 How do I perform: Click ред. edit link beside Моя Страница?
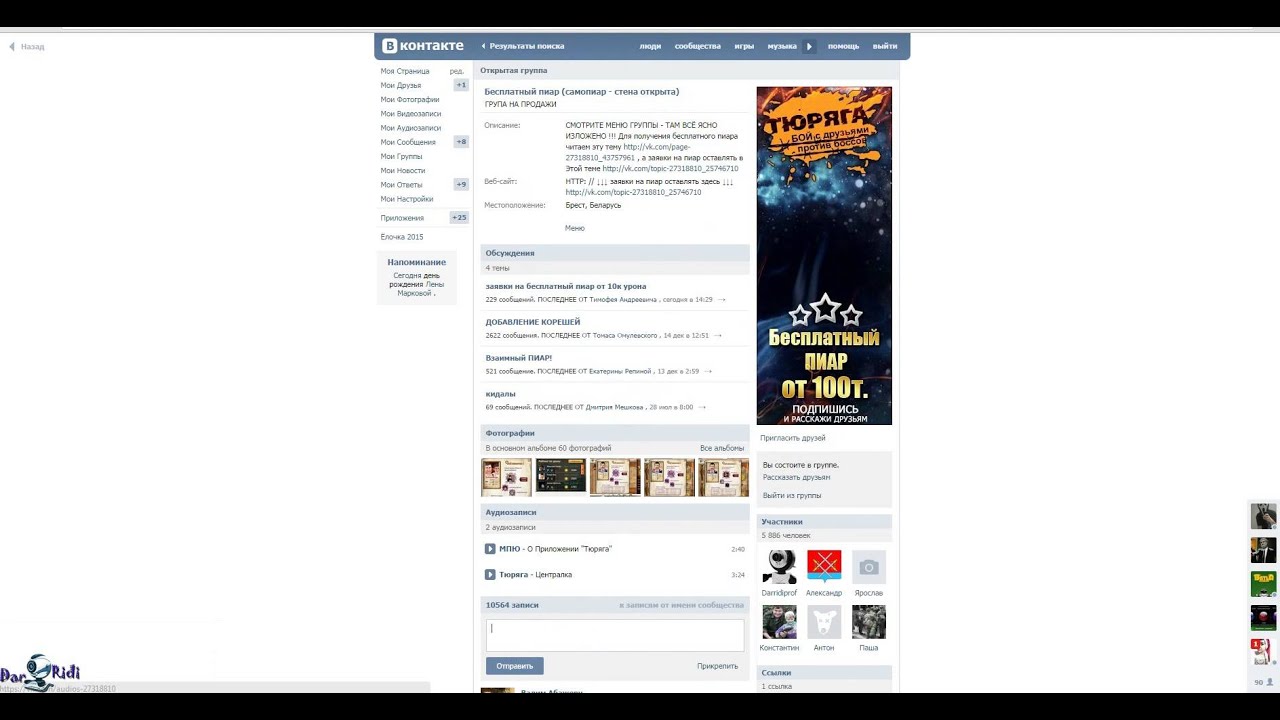(457, 71)
